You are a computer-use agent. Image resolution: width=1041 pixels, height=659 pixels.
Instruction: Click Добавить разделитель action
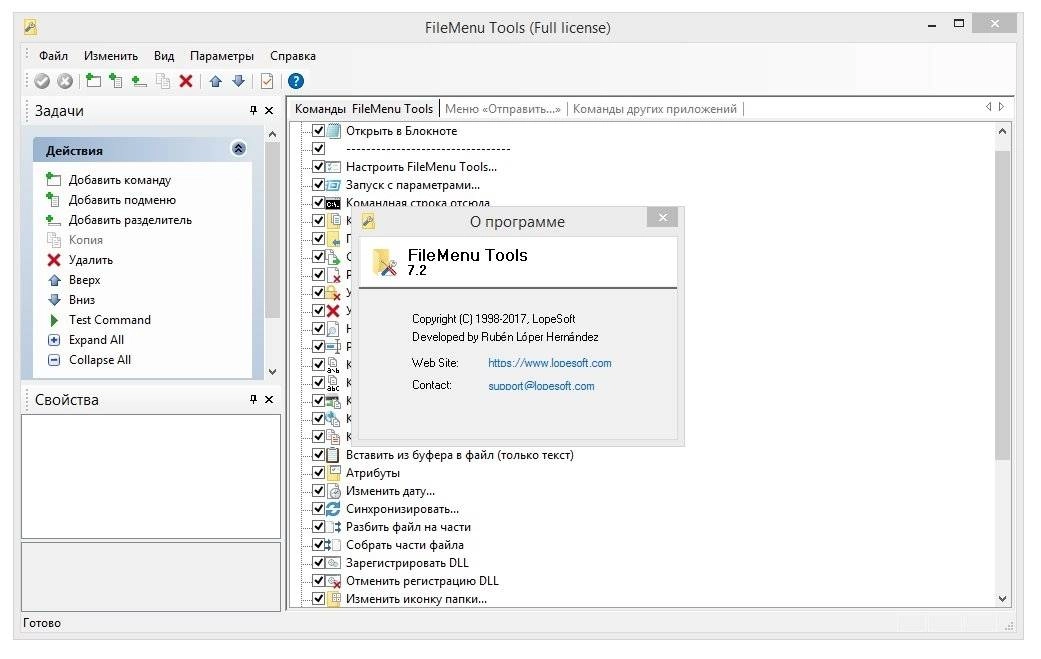coord(130,220)
